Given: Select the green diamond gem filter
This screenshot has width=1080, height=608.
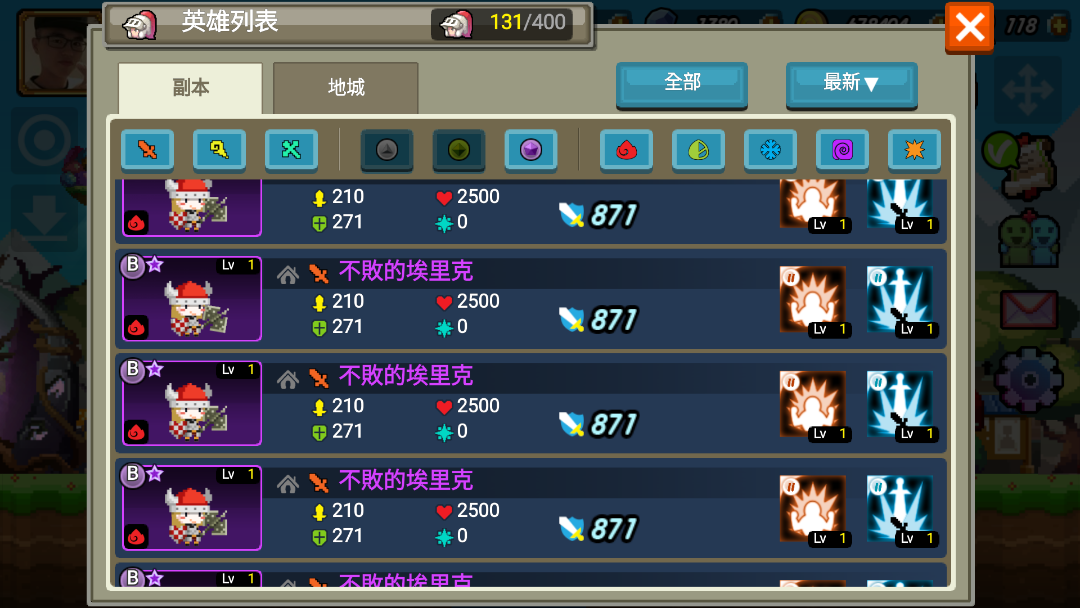Looking at the screenshot, I should (x=459, y=149).
